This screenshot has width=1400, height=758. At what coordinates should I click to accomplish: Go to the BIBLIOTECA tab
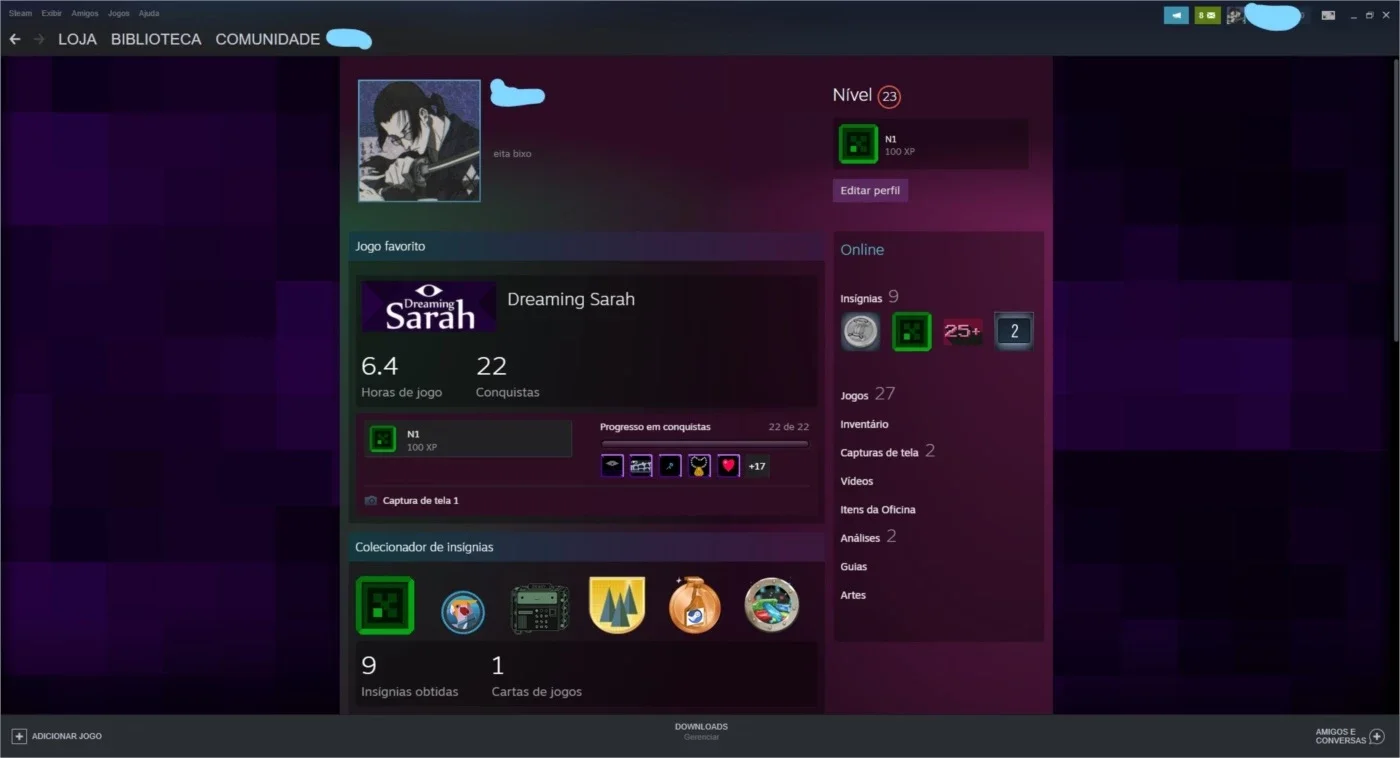(156, 39)
